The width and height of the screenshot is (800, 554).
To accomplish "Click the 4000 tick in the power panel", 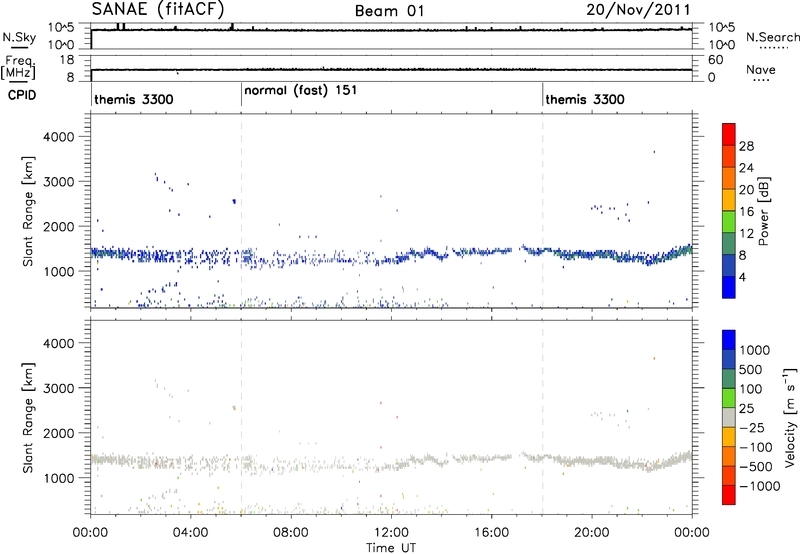I will point(58,137).
